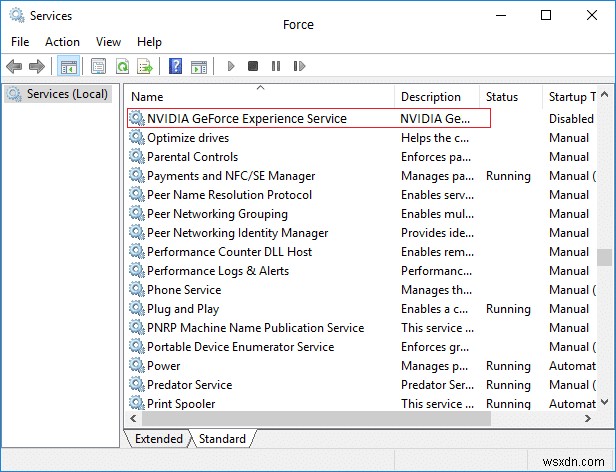Switch to the Standard tab
616x472 pixels.
[222, 439]
